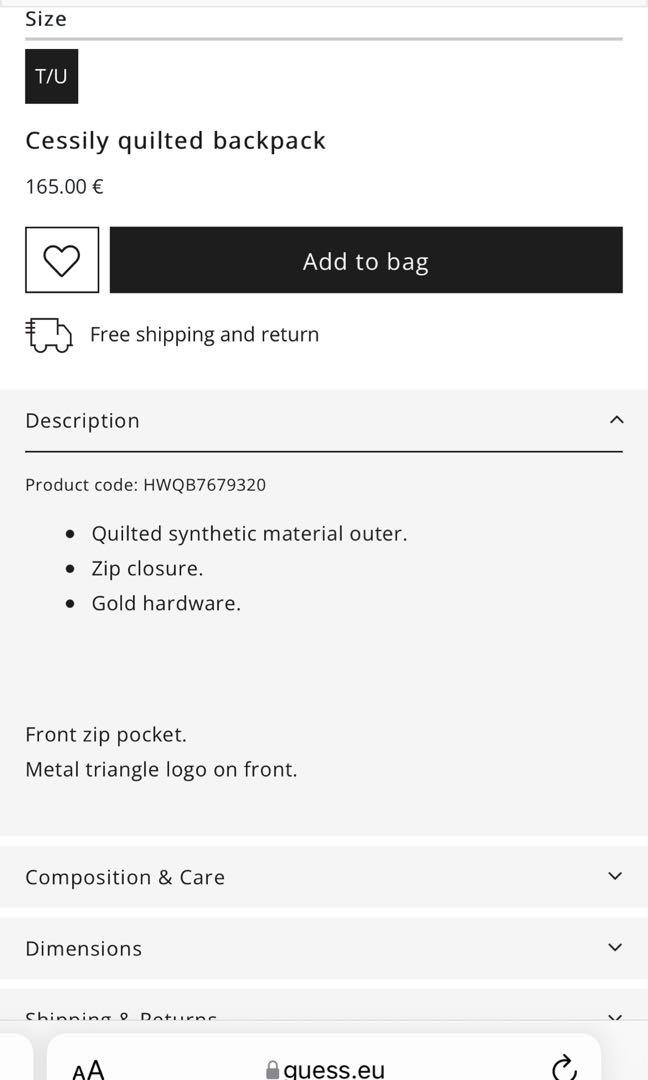The height and width of the screenshot is (1080, 648).
Task: Select the T/U size option
Action: (x=52, y=76)
